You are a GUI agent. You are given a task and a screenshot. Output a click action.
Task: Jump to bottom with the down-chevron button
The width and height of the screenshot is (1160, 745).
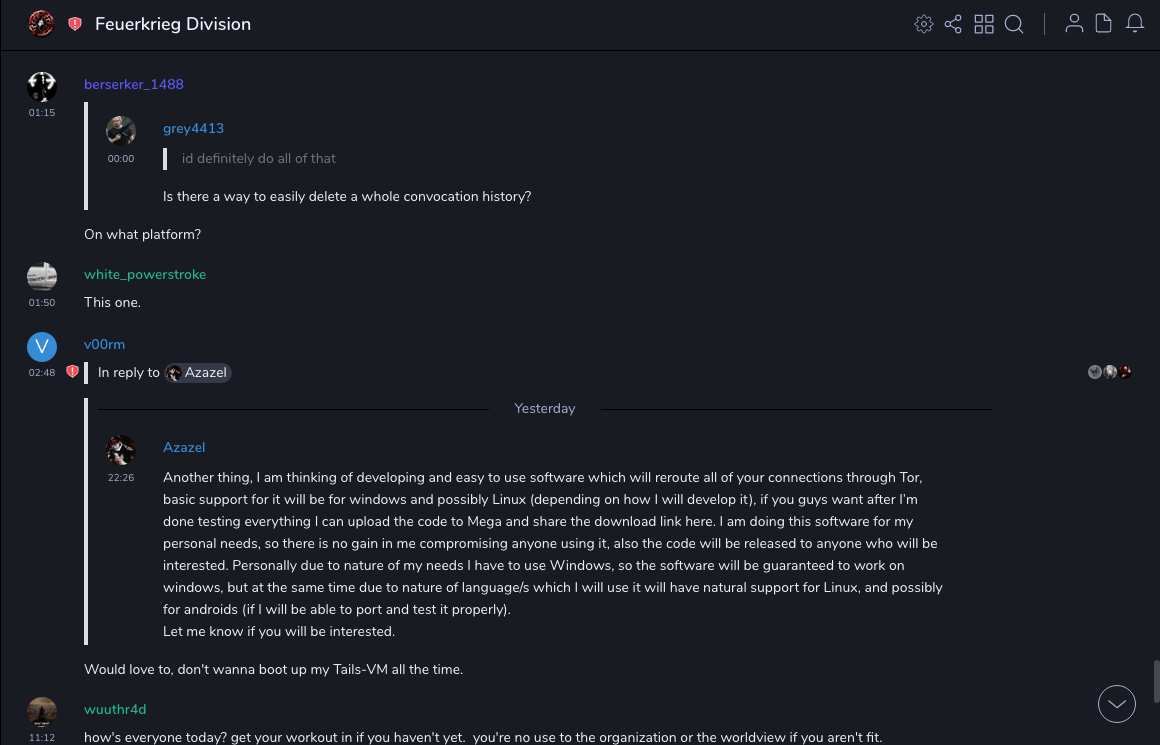(1117, 704)
